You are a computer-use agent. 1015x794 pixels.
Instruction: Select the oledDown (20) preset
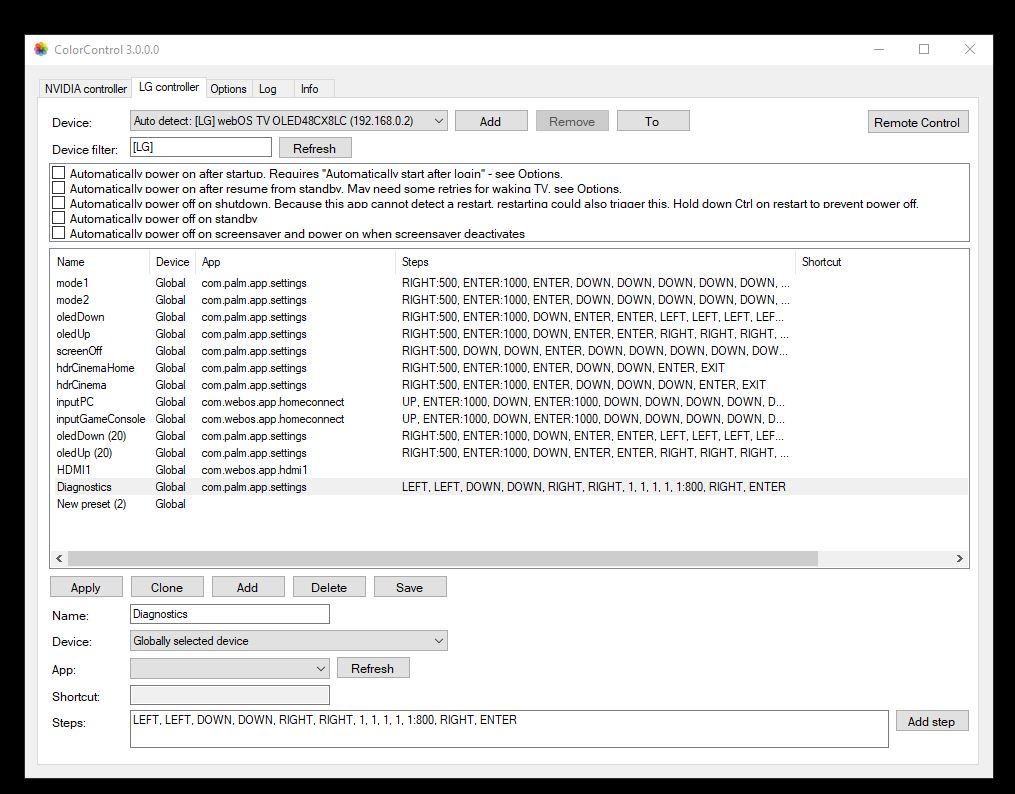pos(509,436)
